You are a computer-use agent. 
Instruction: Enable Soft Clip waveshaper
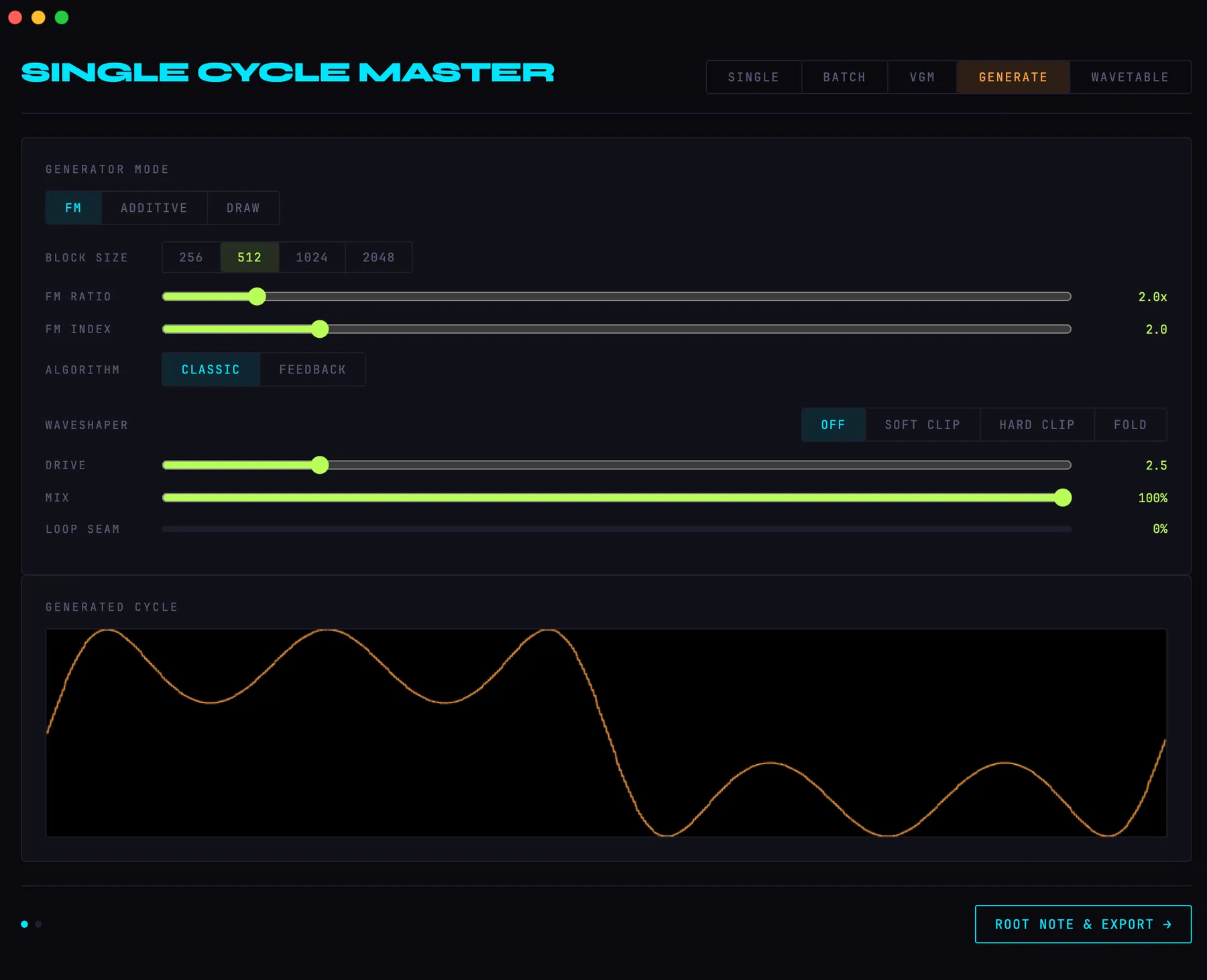[x=923, y=425]
